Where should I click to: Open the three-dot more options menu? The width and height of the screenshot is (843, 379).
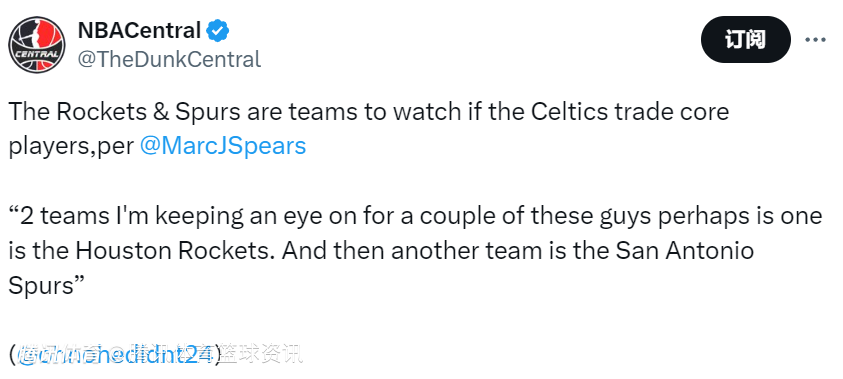point(815,40)
